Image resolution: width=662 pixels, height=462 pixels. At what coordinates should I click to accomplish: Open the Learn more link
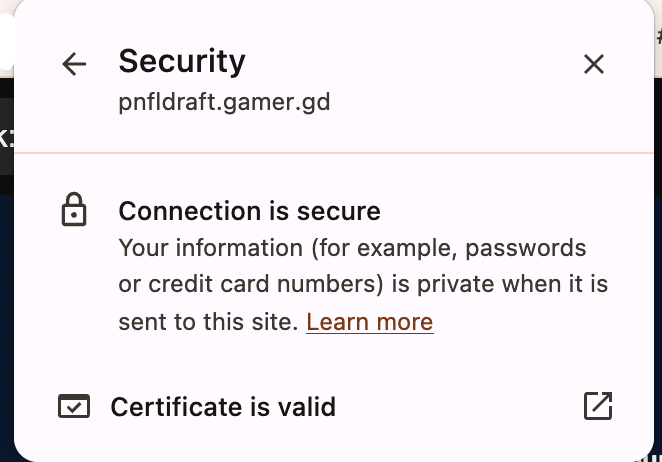369,322
